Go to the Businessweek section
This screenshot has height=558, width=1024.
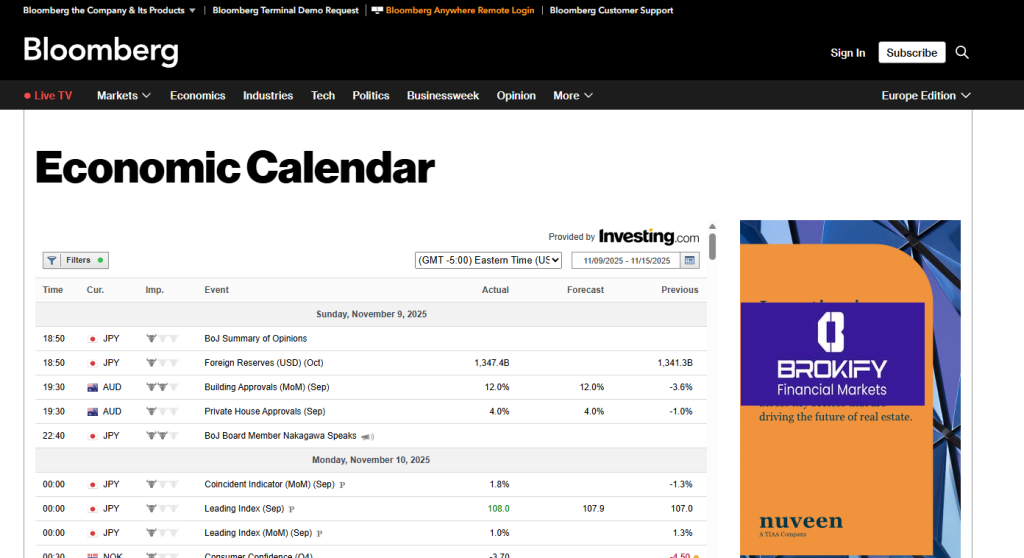point(442,96)
